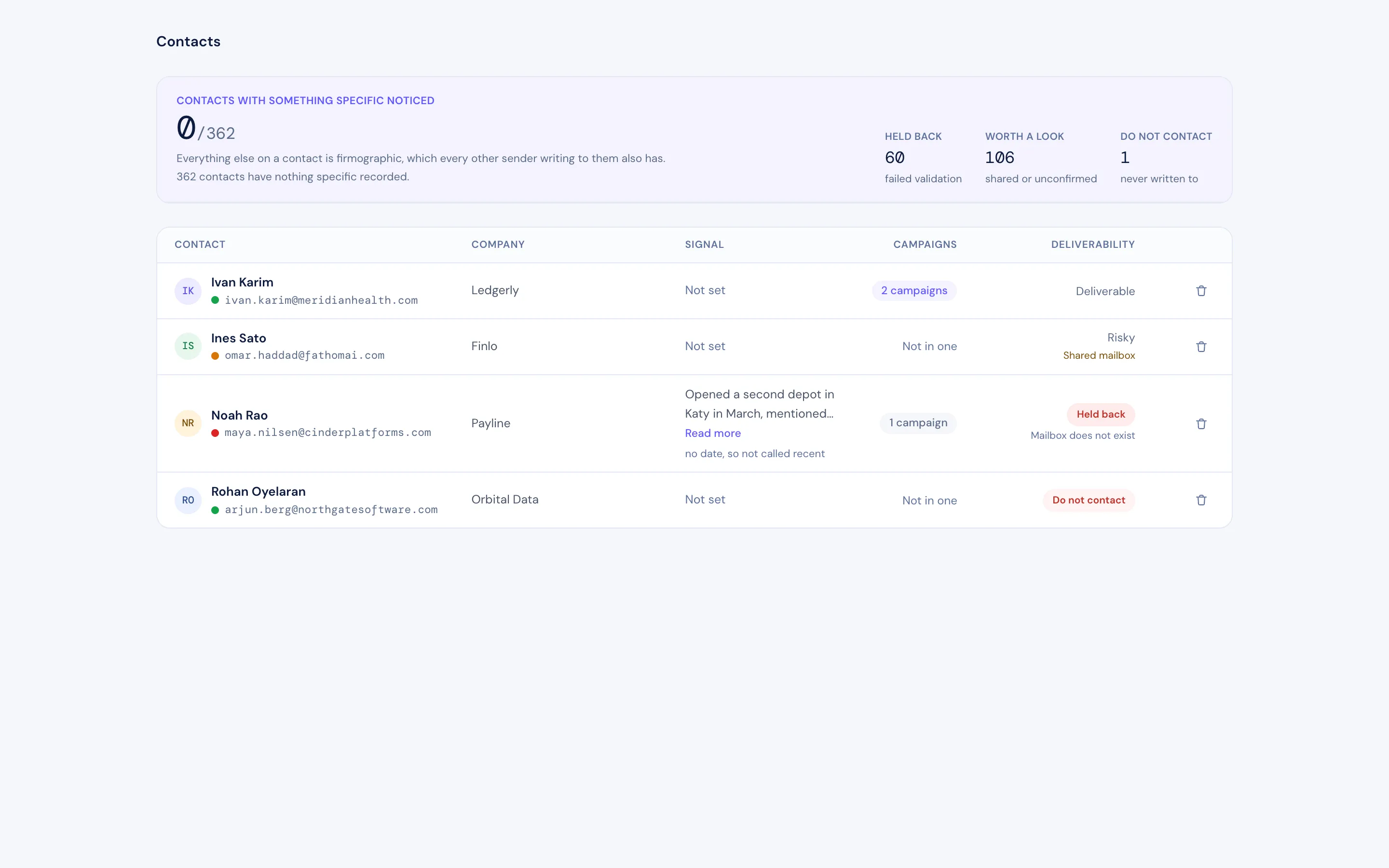
Task: Click orange status dot beside omar.haddad email
Action: (215, 356)
